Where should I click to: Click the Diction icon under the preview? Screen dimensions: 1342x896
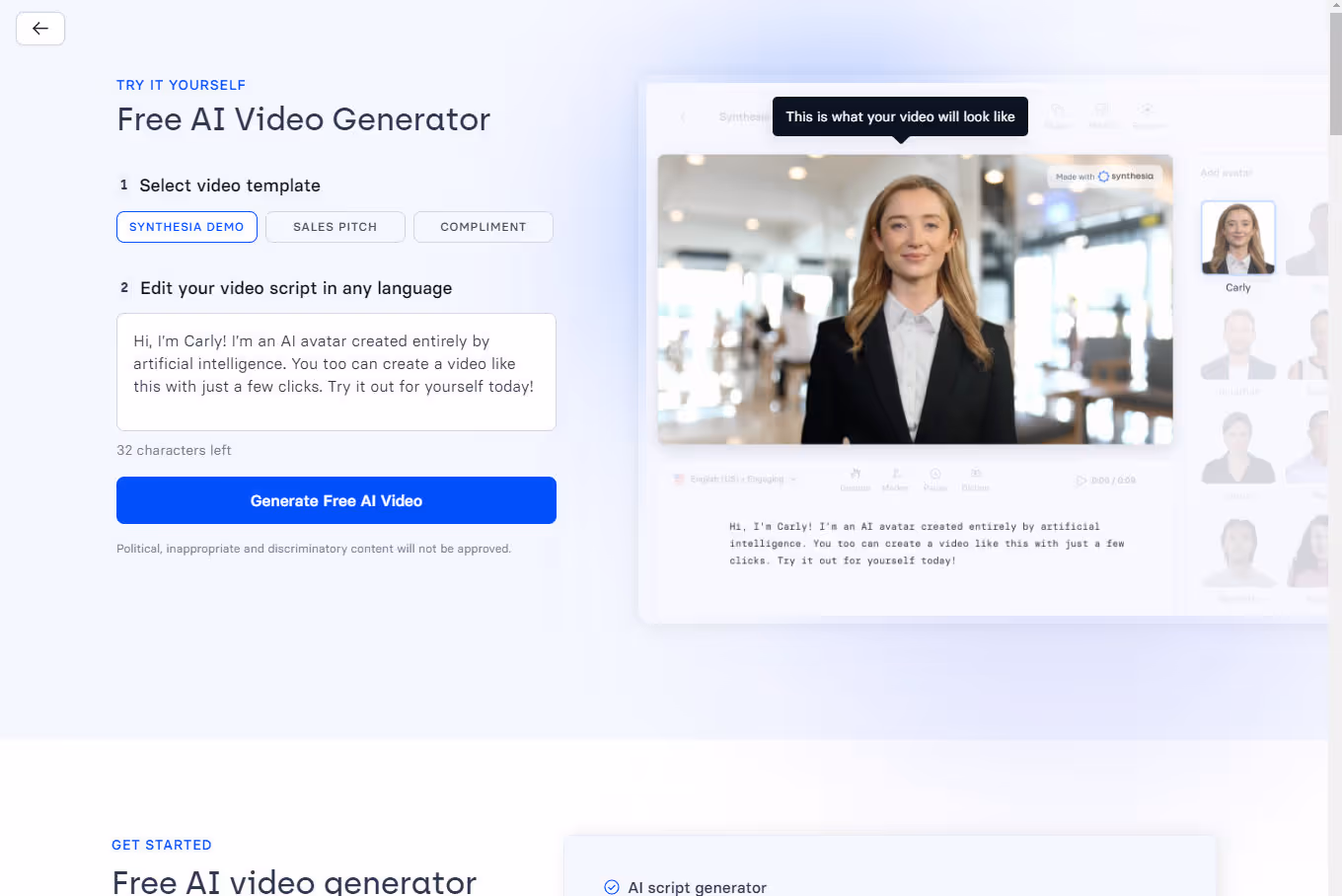976,480
